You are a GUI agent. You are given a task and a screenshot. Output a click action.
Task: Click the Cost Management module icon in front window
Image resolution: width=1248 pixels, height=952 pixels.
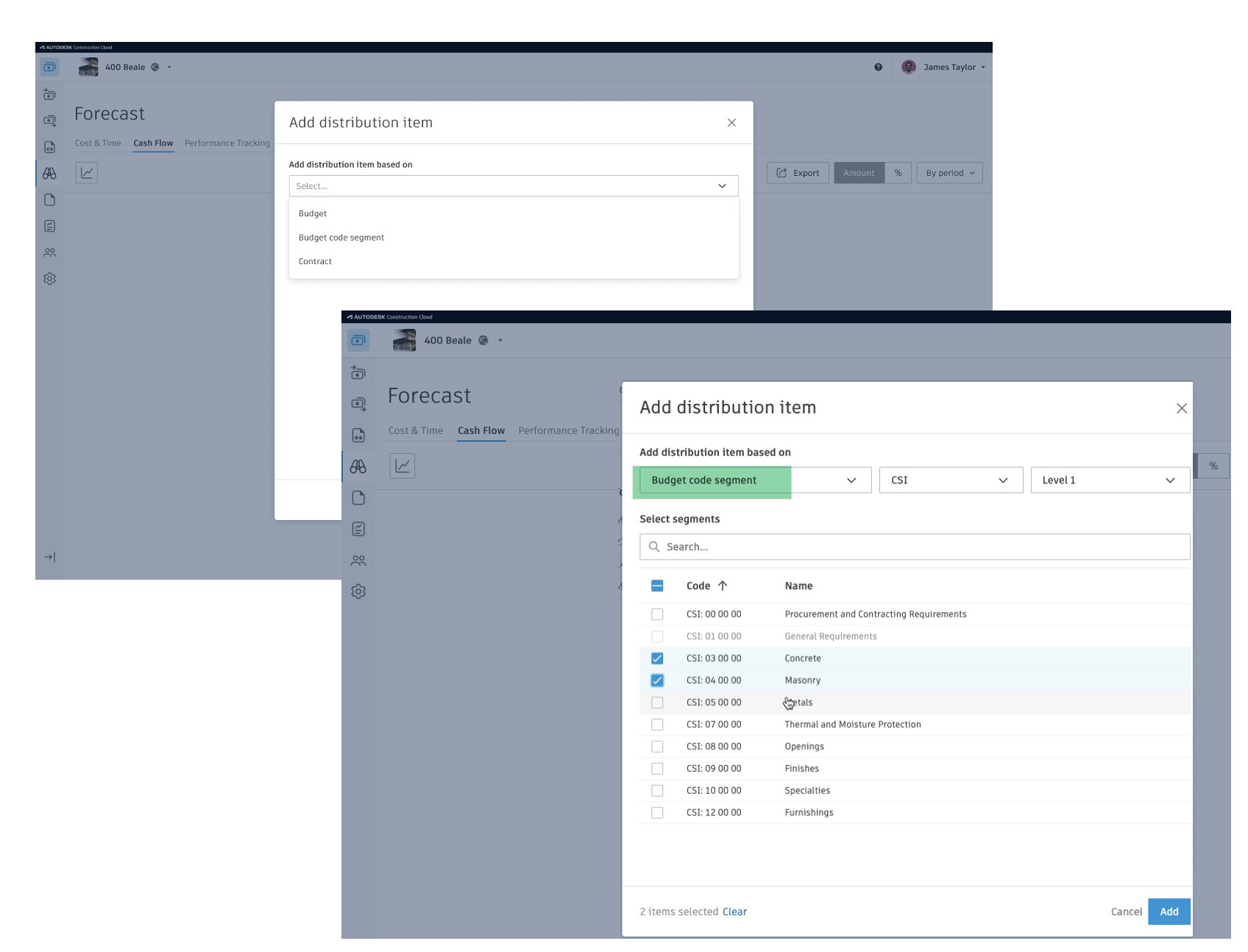point(358,341)
